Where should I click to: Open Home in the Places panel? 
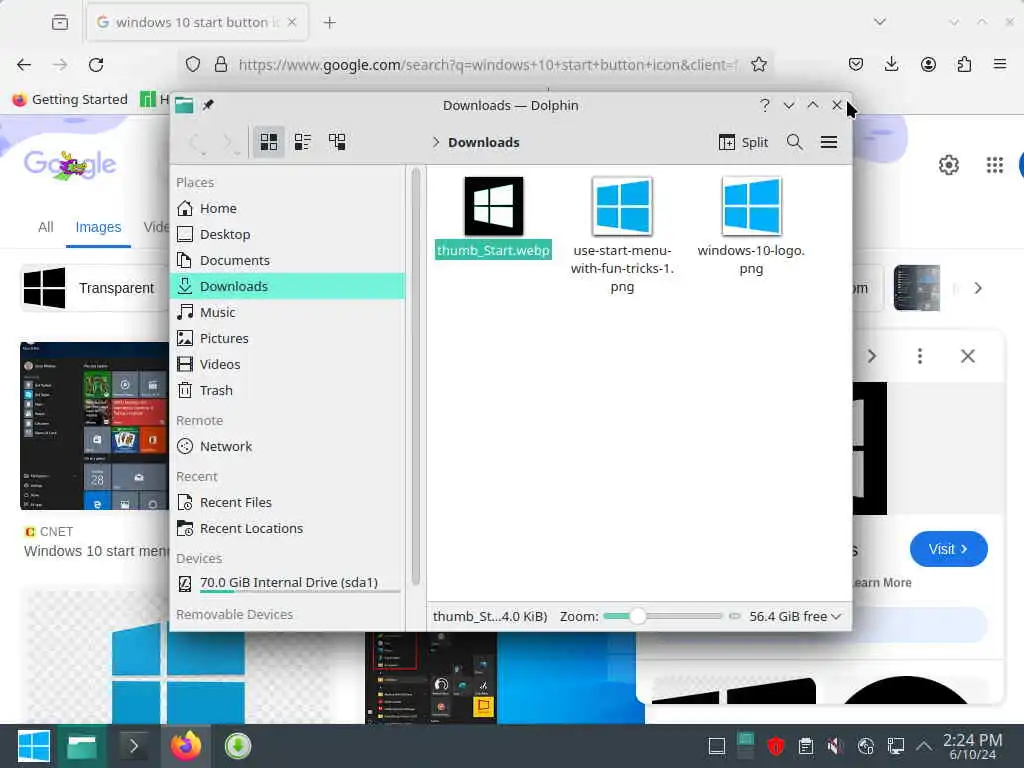(x=287, y=208)
